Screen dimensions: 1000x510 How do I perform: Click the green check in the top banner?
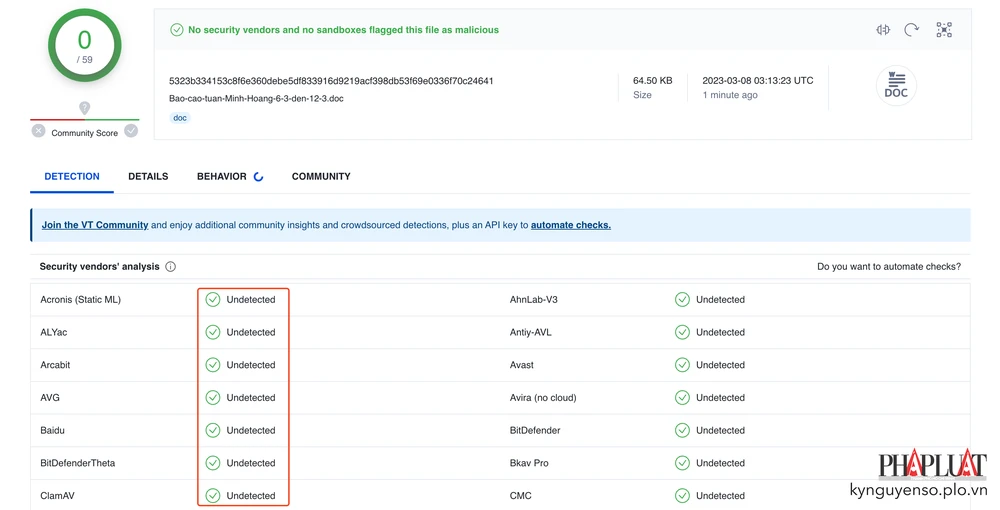point(176,30)
